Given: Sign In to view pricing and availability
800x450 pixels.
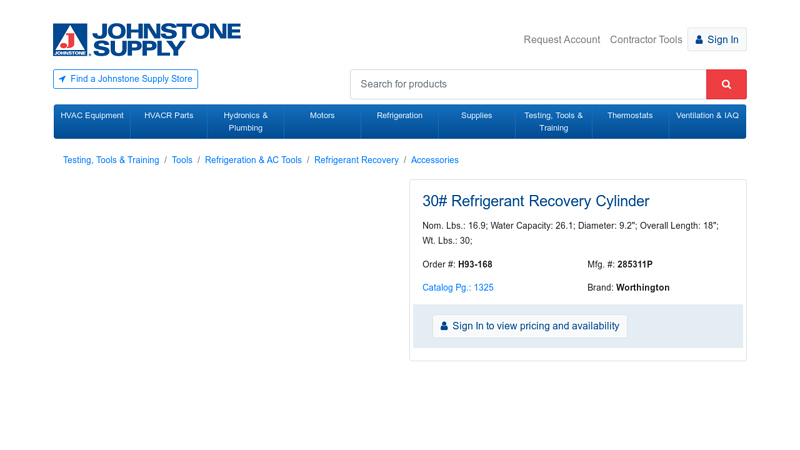Looking at the screenshot, I should tap(530, 326).
